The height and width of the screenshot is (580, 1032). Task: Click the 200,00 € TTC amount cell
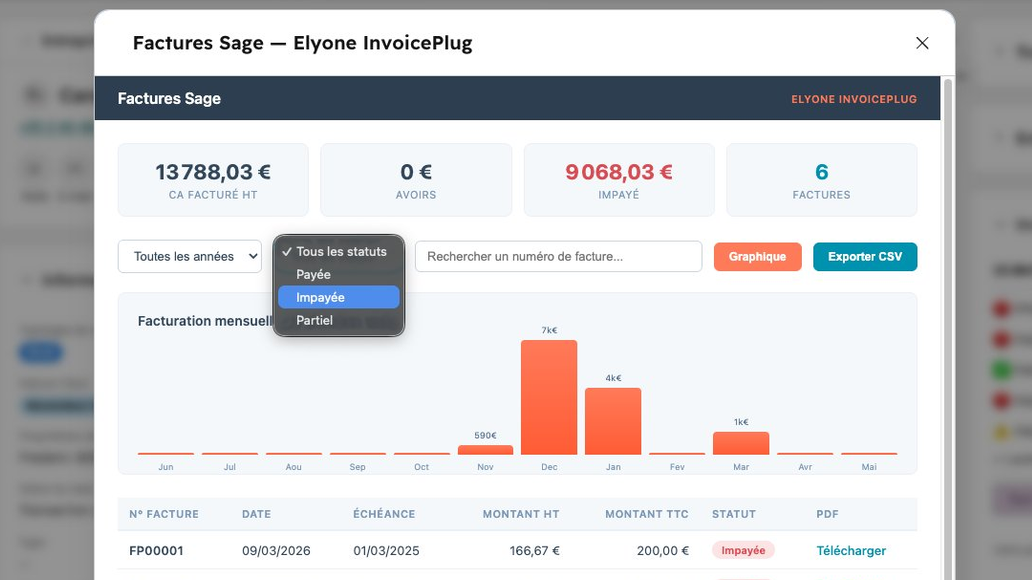[x=663, y=550]
